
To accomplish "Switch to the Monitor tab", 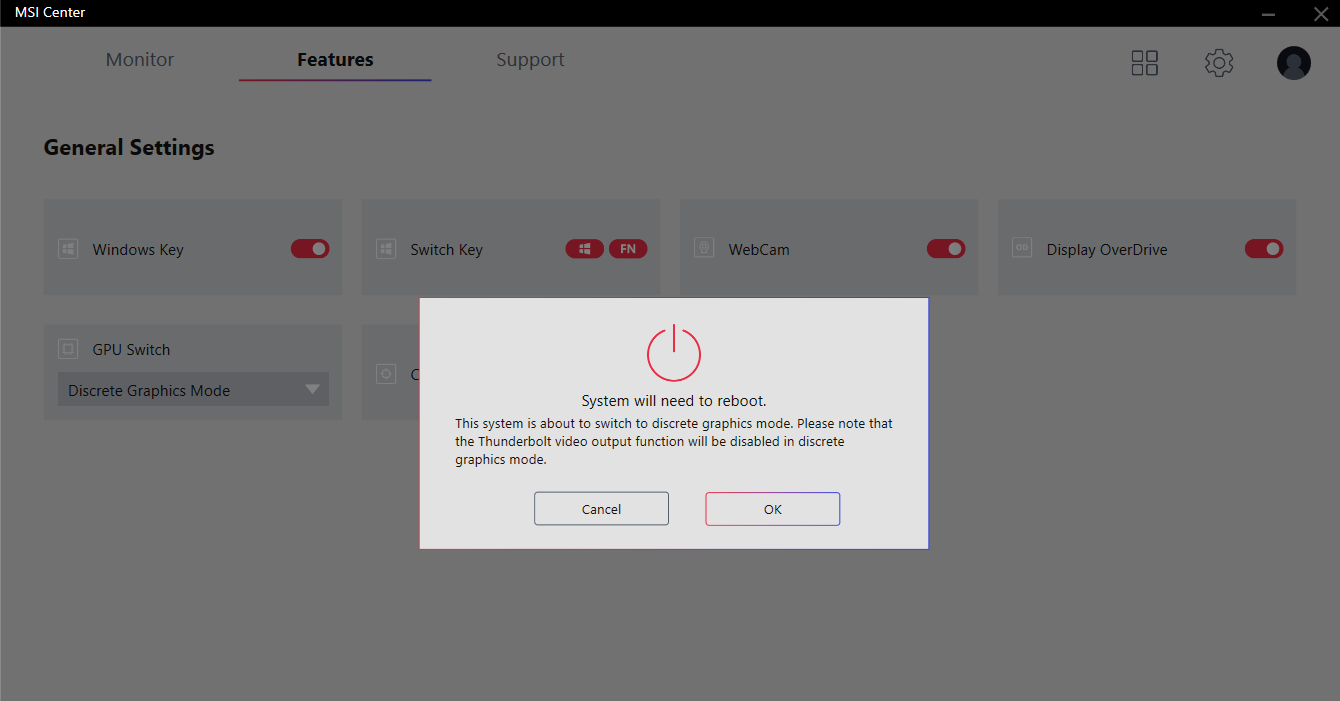I will point(140,60).
